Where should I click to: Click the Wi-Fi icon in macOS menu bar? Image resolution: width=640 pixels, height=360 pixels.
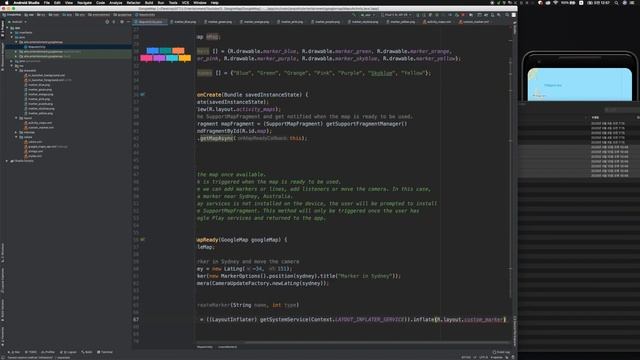[x=556, y=2]
